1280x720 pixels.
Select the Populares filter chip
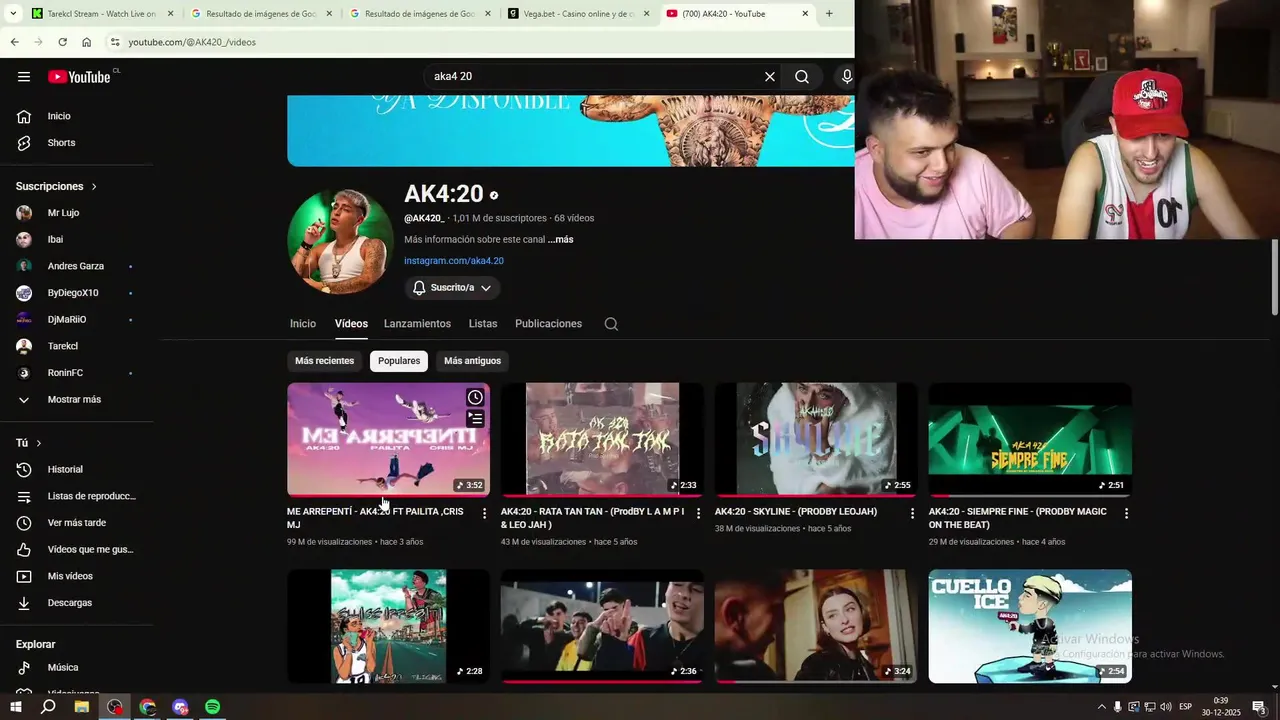(399, 361)
